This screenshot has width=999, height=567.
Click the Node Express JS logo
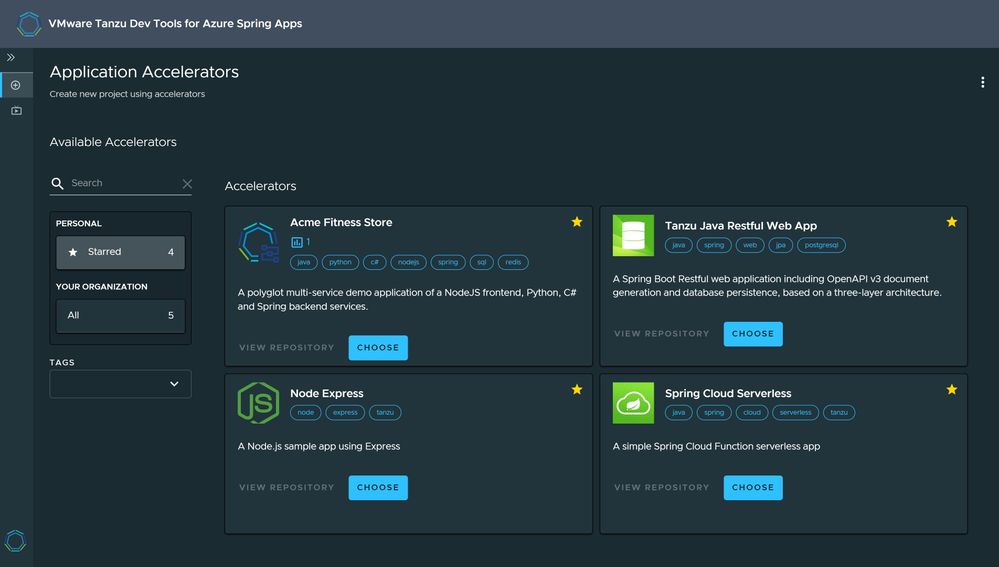258,403
